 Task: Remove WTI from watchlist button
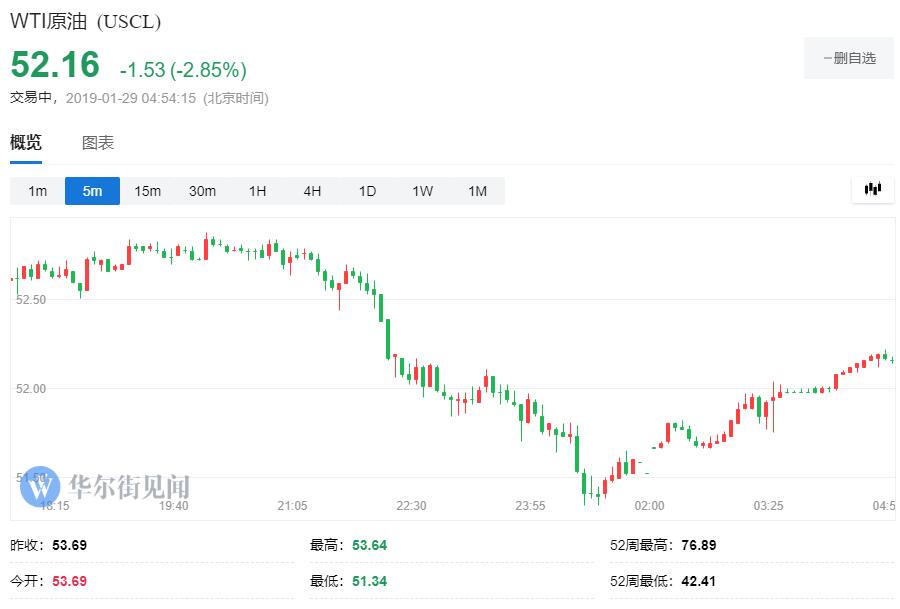point(848,58)
